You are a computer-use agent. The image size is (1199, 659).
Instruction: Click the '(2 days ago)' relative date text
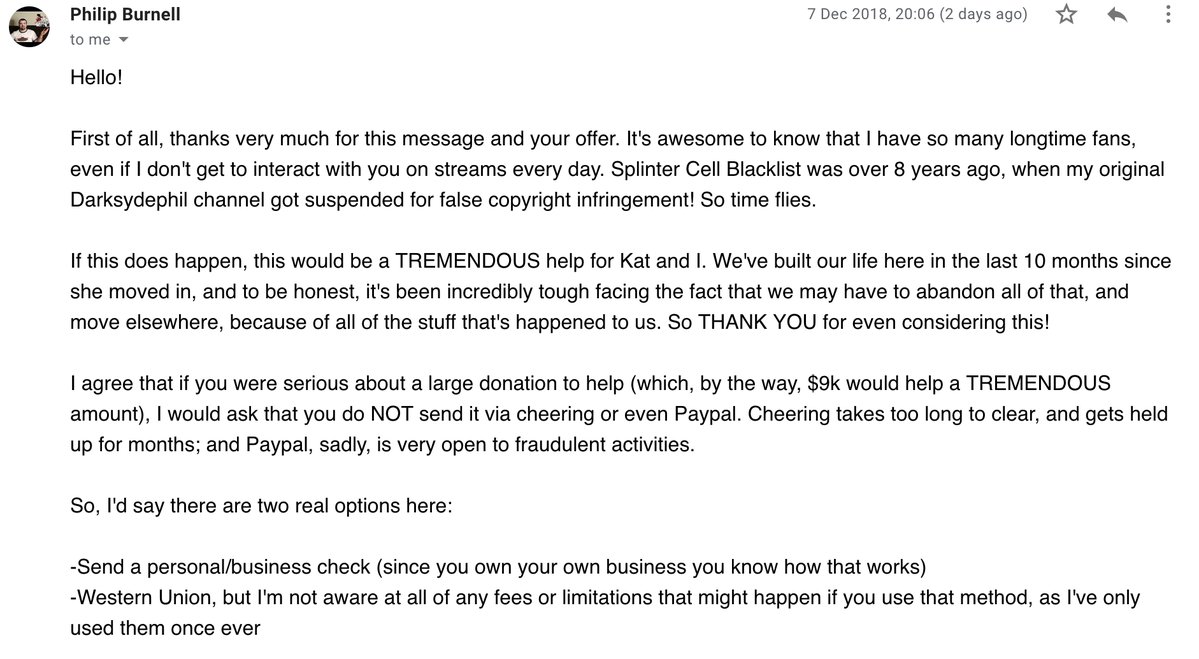tap(983, 14)
